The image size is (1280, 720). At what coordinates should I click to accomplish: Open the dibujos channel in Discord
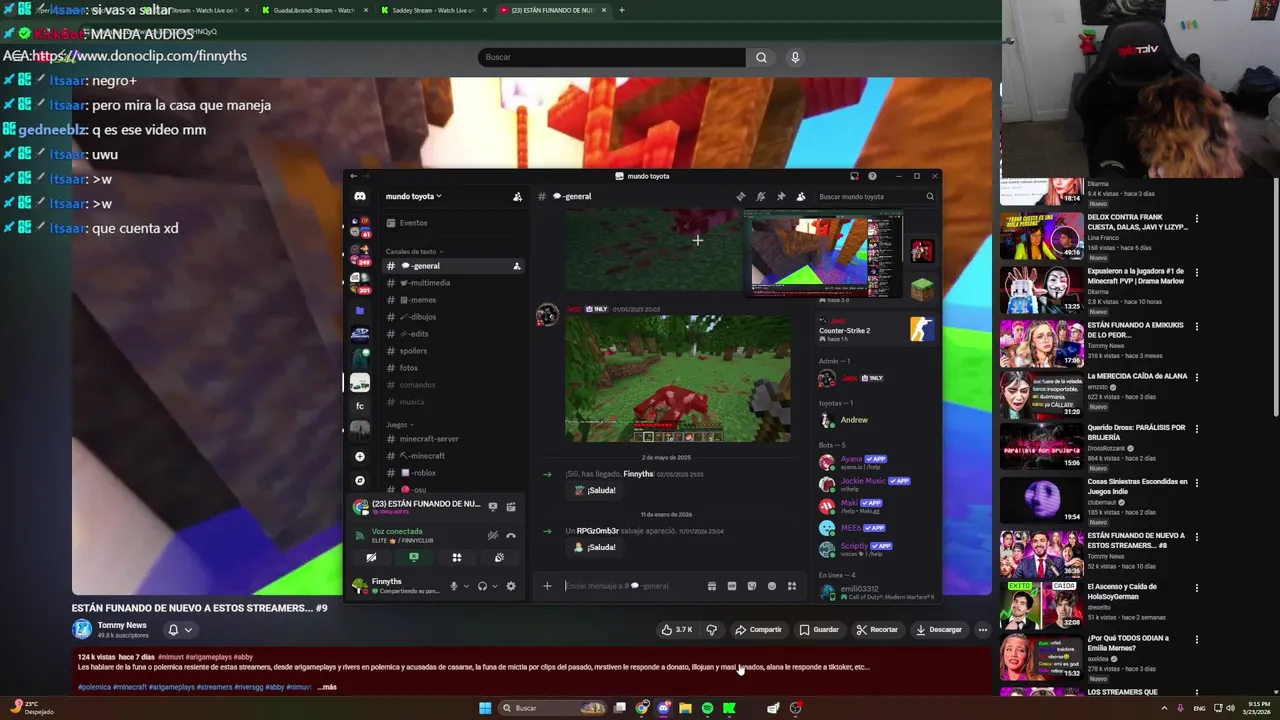(x=454, y=317)
